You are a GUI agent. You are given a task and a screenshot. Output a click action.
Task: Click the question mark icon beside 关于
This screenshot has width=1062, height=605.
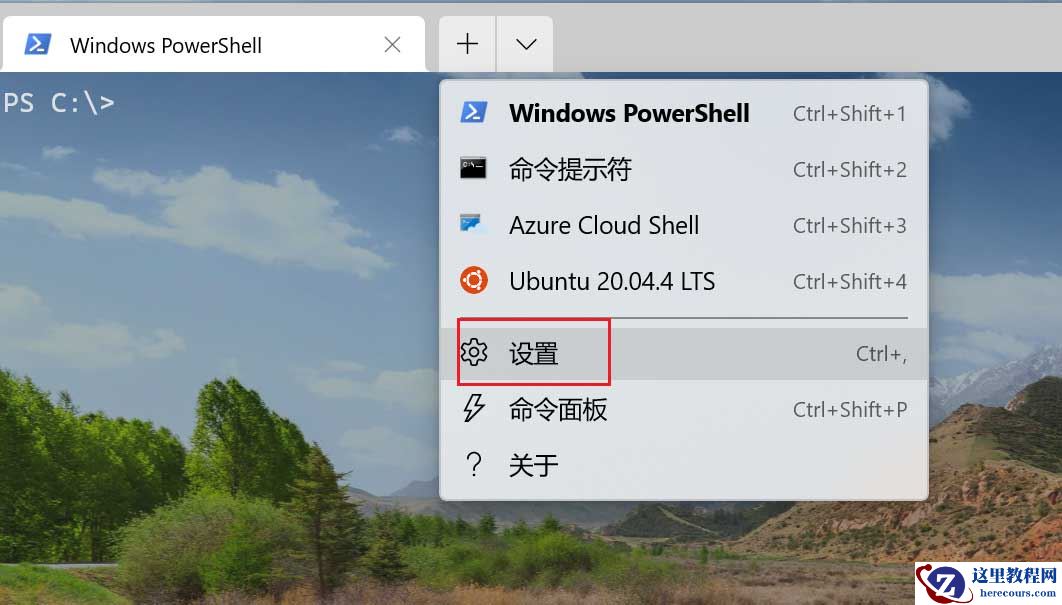click(473, 463)
